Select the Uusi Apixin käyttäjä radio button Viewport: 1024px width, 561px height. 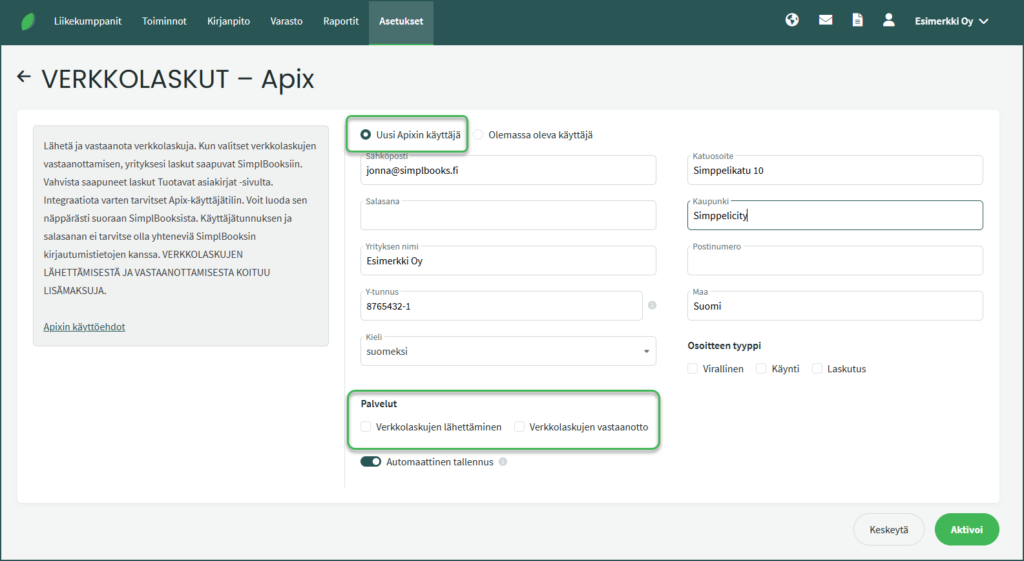click(x=367, y=135)
